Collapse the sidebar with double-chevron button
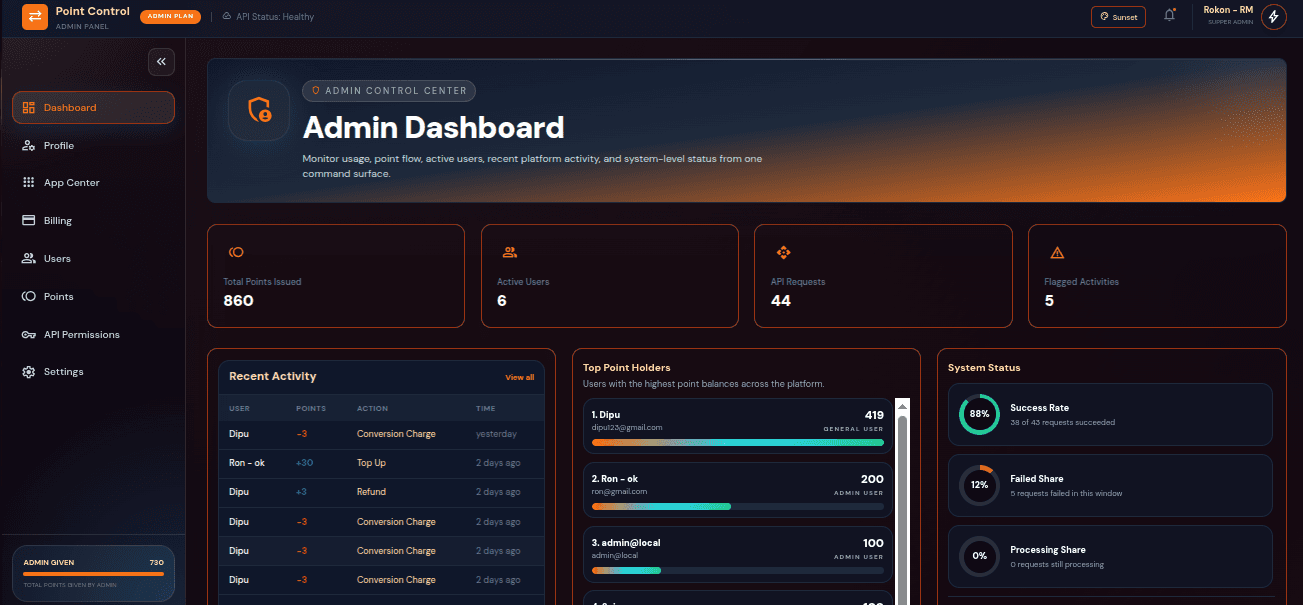 [x=161, y=62]
